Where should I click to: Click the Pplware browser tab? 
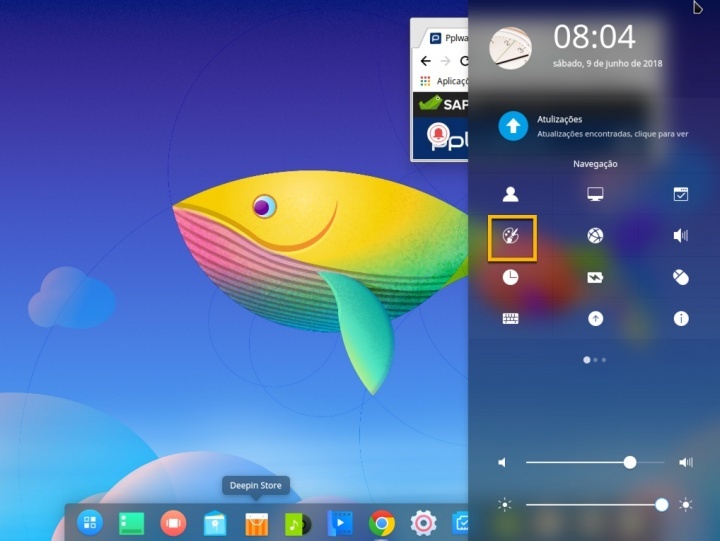click(x=444, y=39)
